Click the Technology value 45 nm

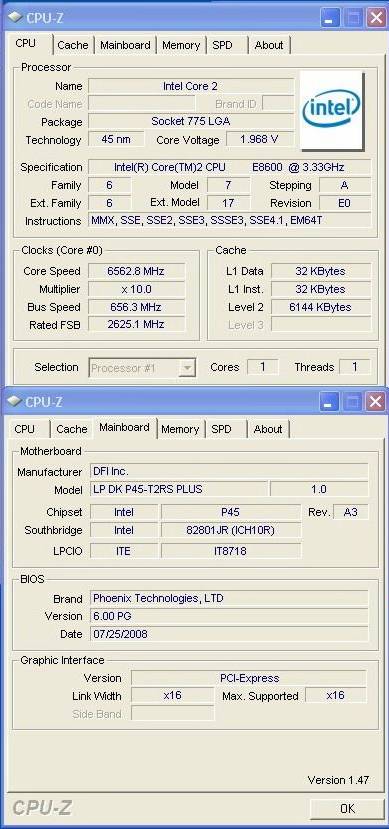click(116, 140)
